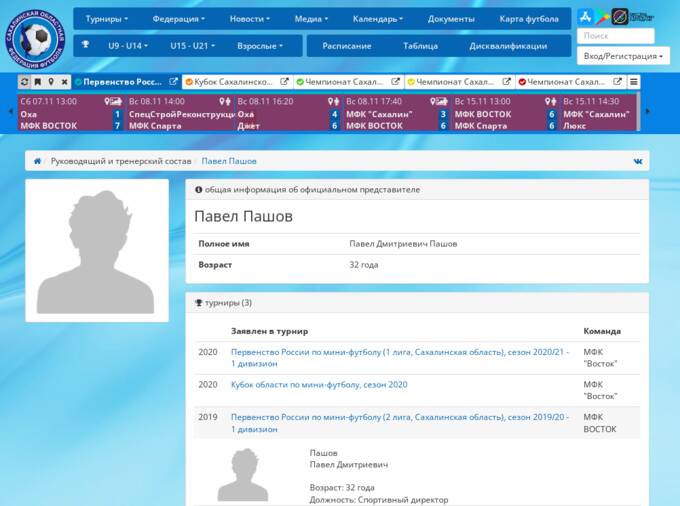
Task: Open the Документы menu item
Action: pyautogui.click(x=451, y=19)
